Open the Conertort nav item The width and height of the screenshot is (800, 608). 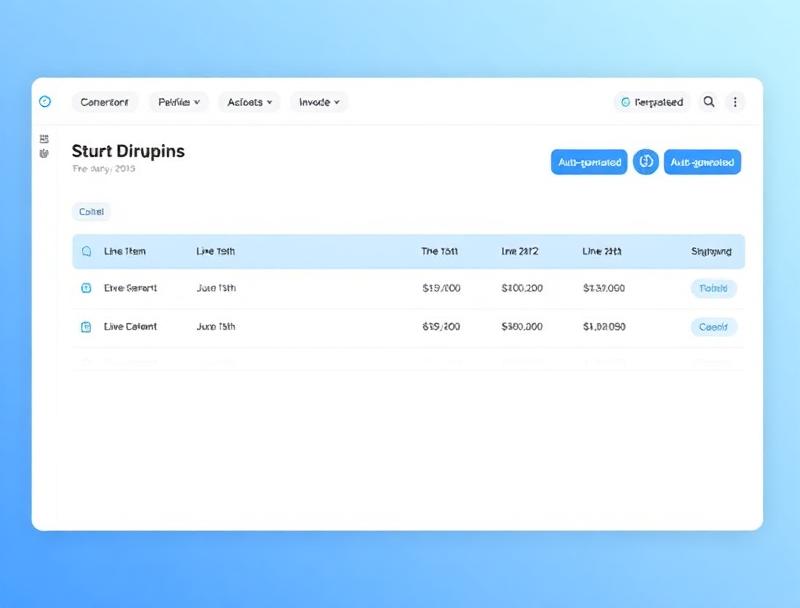point(105,102)
